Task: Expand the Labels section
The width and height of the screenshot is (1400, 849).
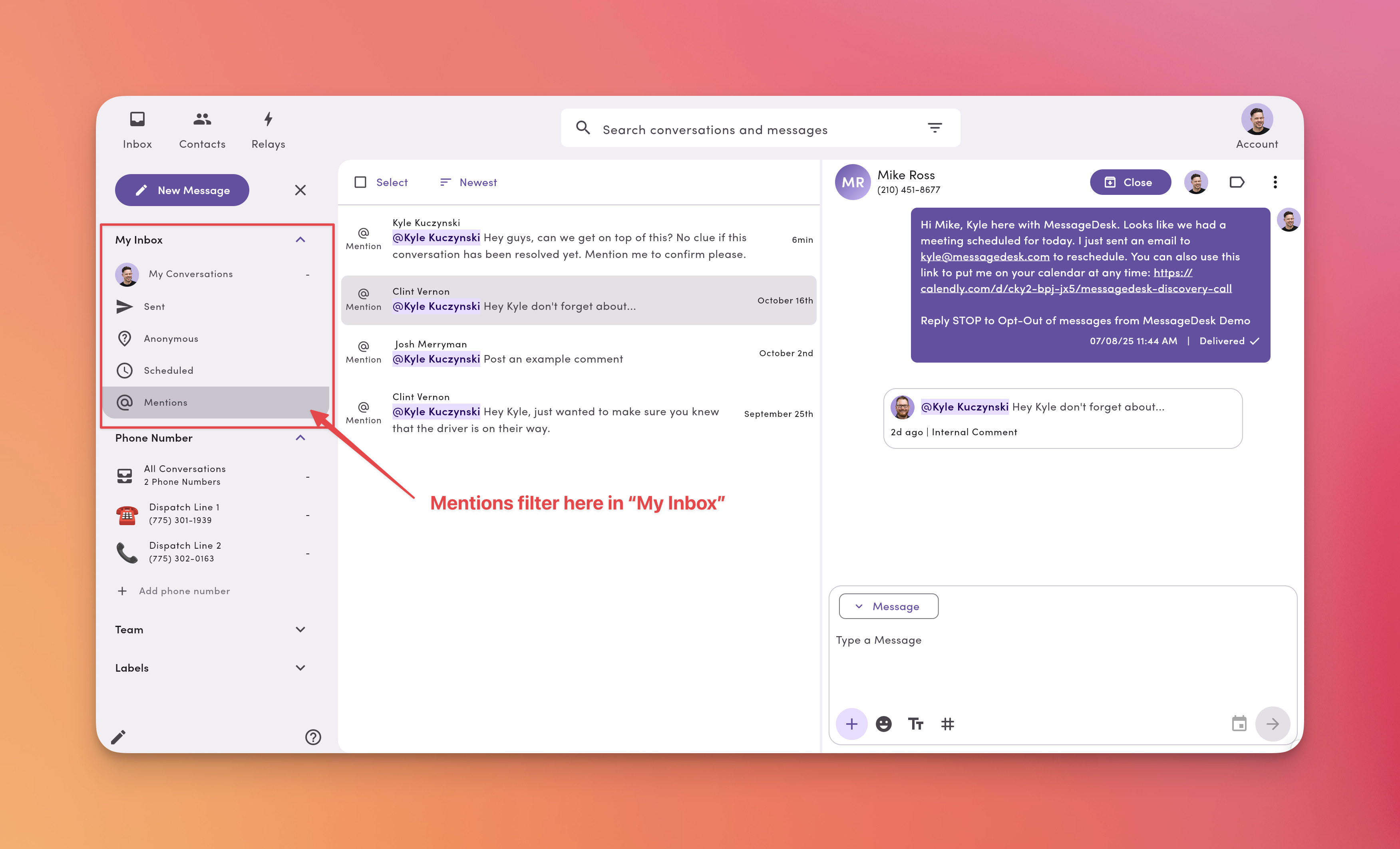Action: click(300, 668)
